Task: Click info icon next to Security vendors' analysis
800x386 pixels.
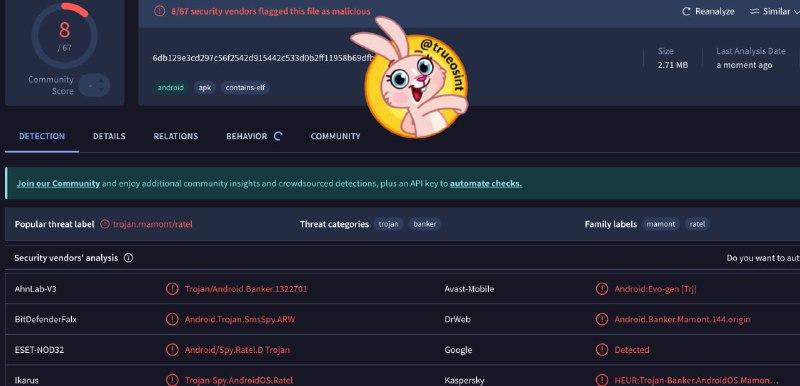Action: (129, 258)
